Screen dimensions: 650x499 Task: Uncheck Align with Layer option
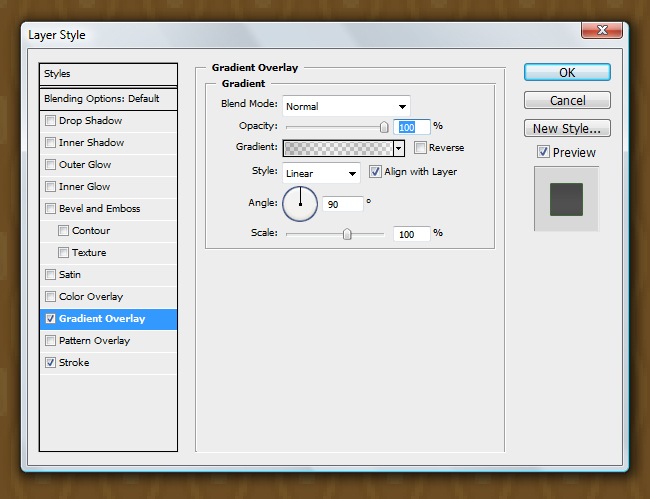click(x=376, y=172)
